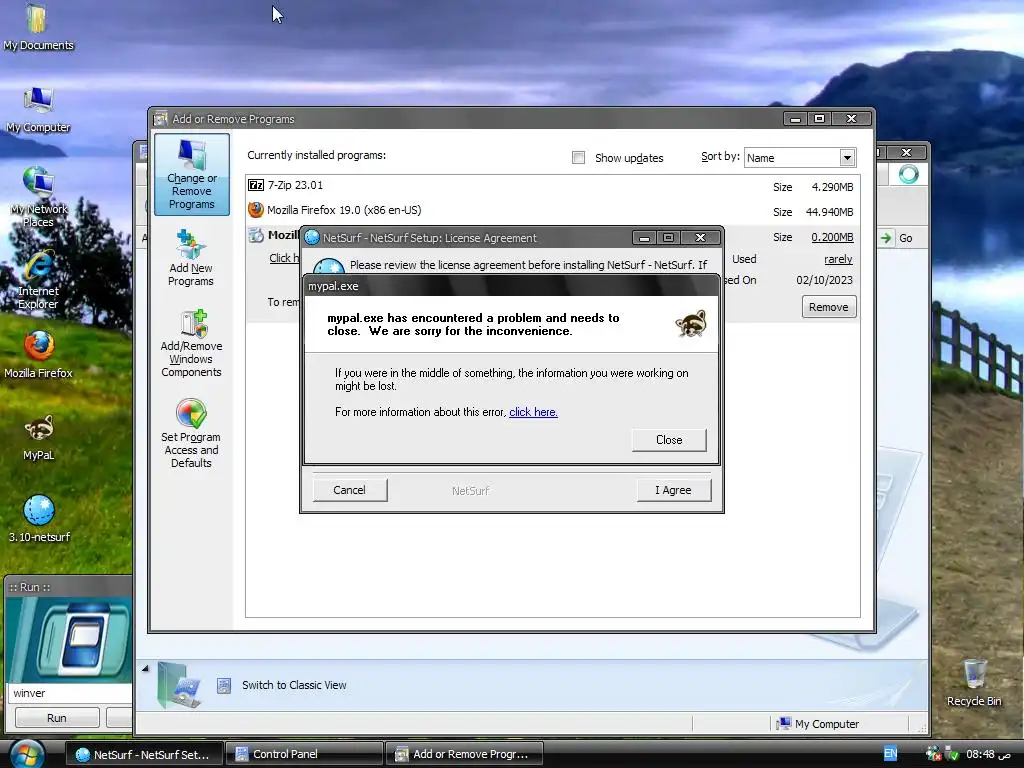The height and width of the screenshot is (768, 1024).
Task: Select the 7-Zip 23.01 program entry
Action: click(x=552, y=185)
